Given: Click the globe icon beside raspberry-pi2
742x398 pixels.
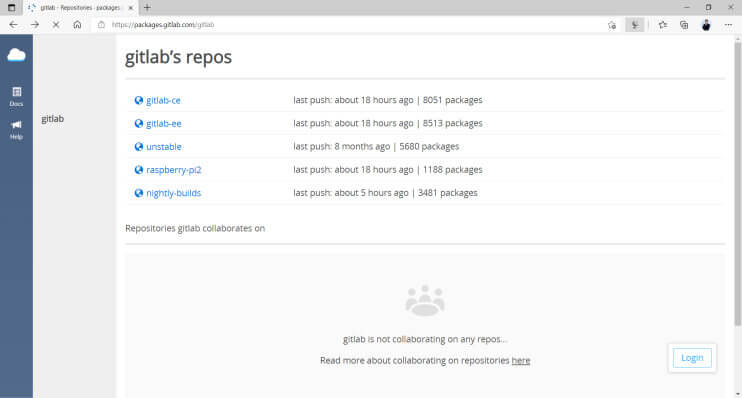Looking at the screenshot, I should tap(139, 169).
